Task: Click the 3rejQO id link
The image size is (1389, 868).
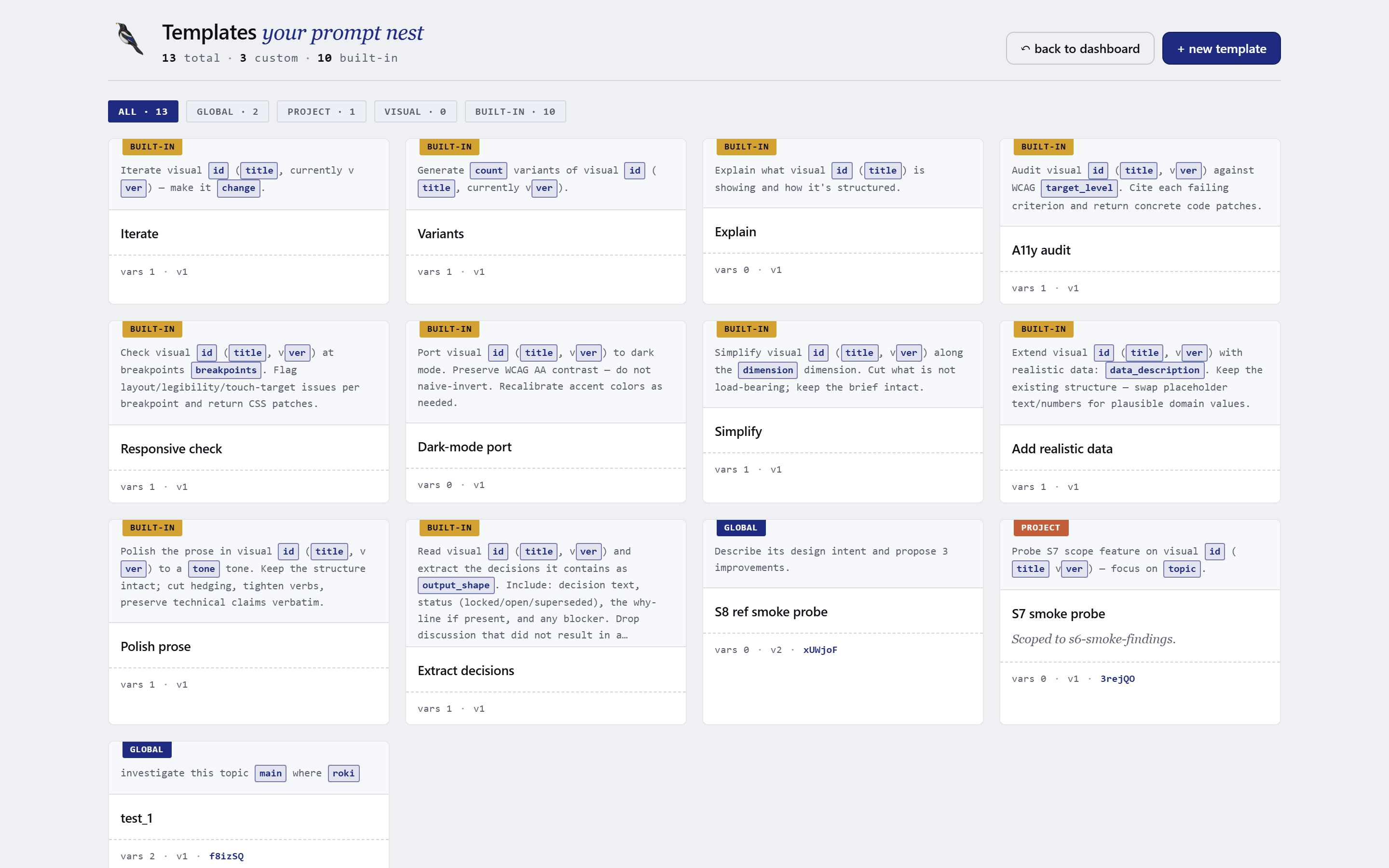Action: point(1117,678)
